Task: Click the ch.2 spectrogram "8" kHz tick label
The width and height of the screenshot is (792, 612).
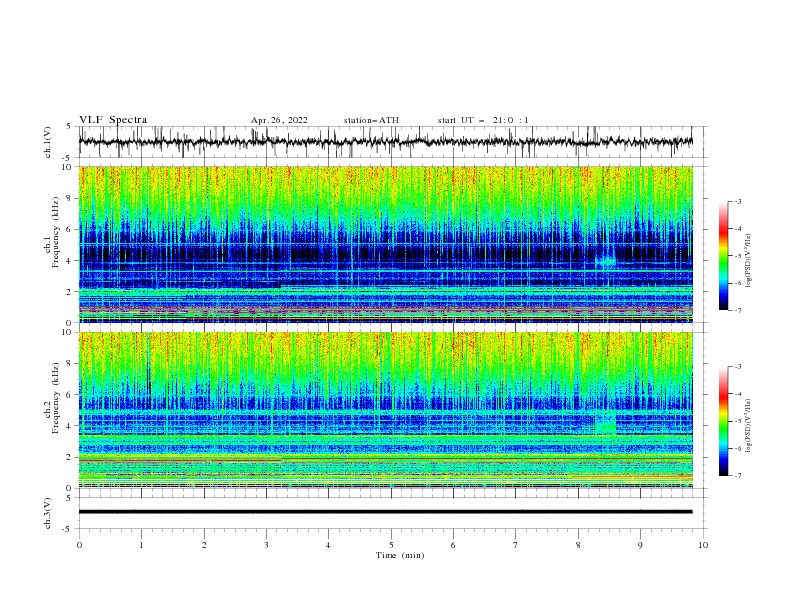Action: point(70,364)
